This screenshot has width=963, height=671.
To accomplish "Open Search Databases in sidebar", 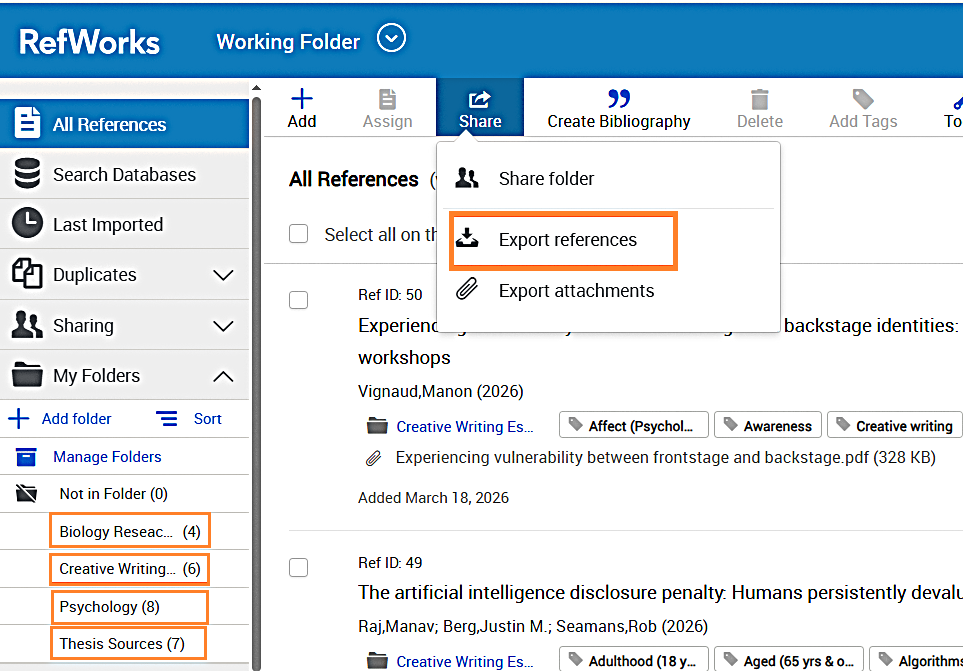I will [124, 175].
